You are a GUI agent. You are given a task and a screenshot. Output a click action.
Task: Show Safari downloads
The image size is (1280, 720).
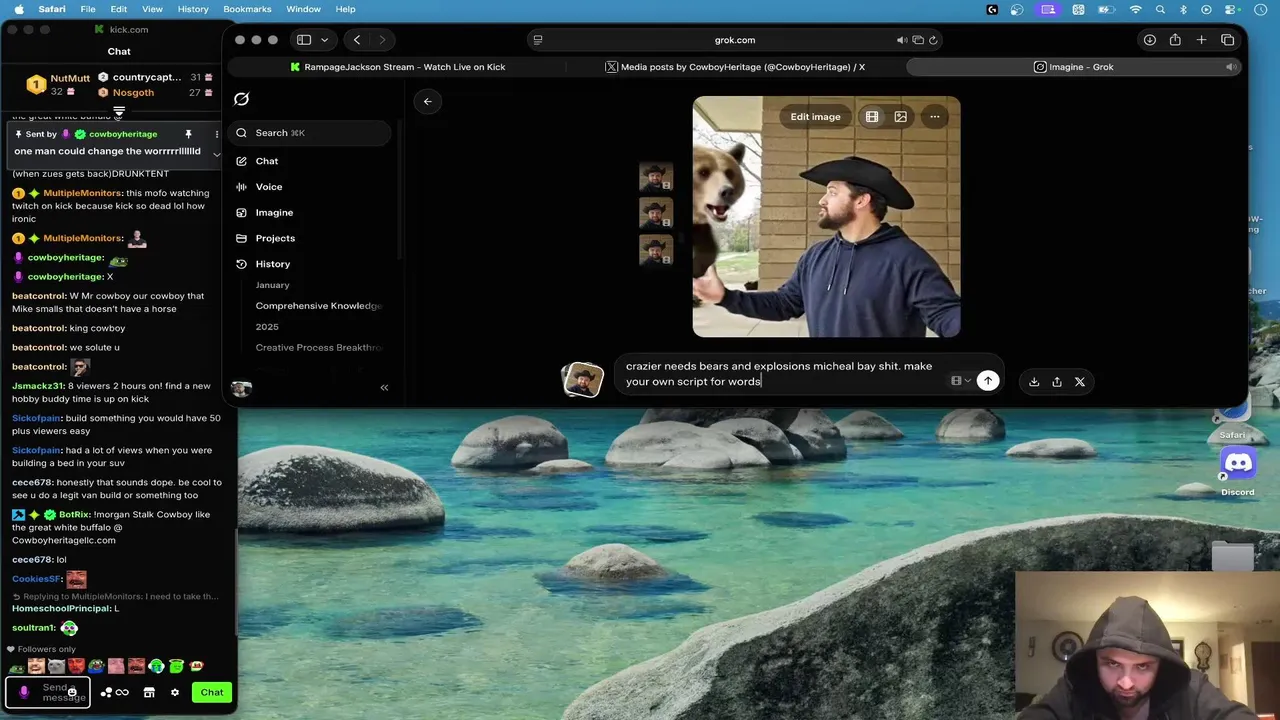(1150, 40)
